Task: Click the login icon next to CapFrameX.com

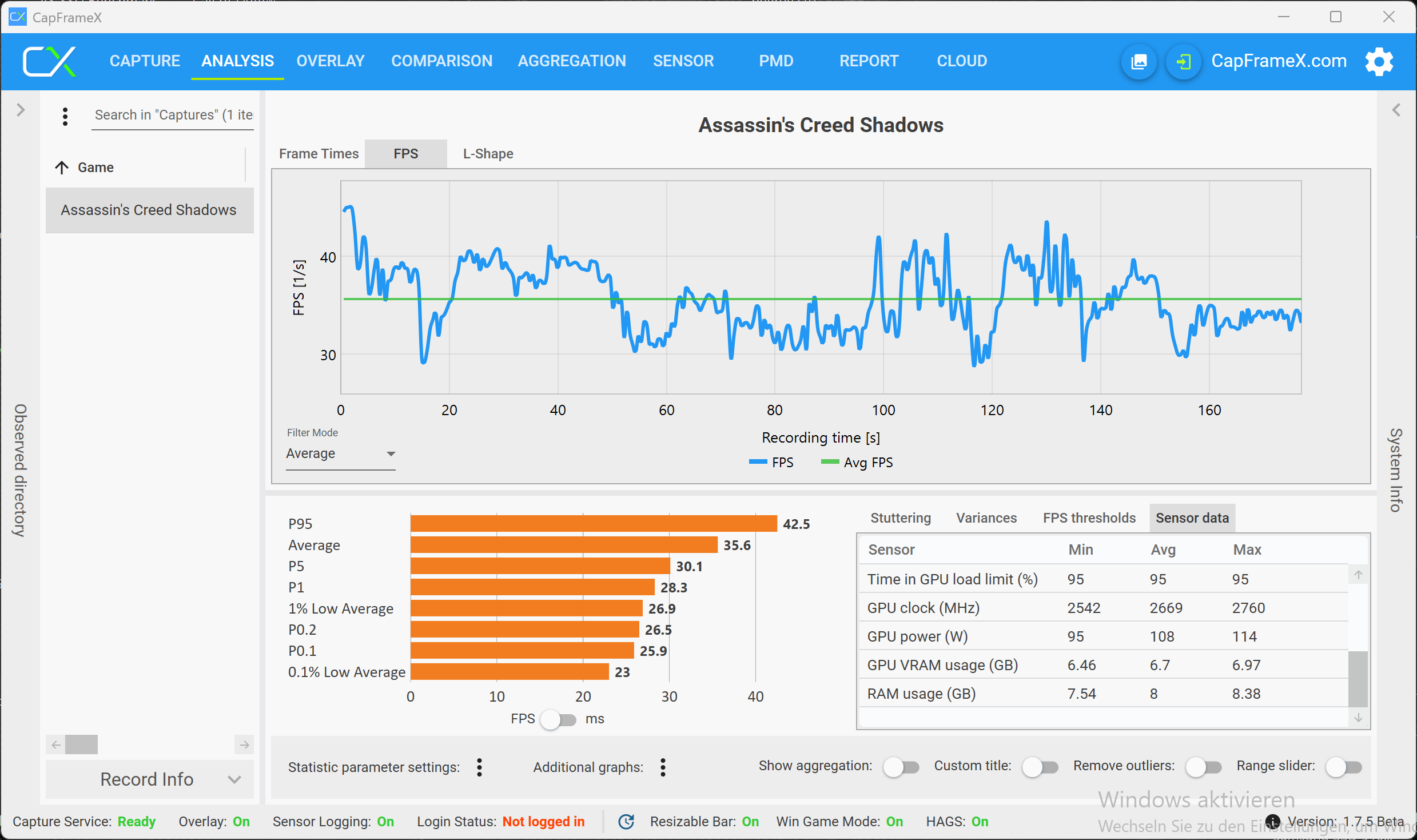Action: 1183,61
